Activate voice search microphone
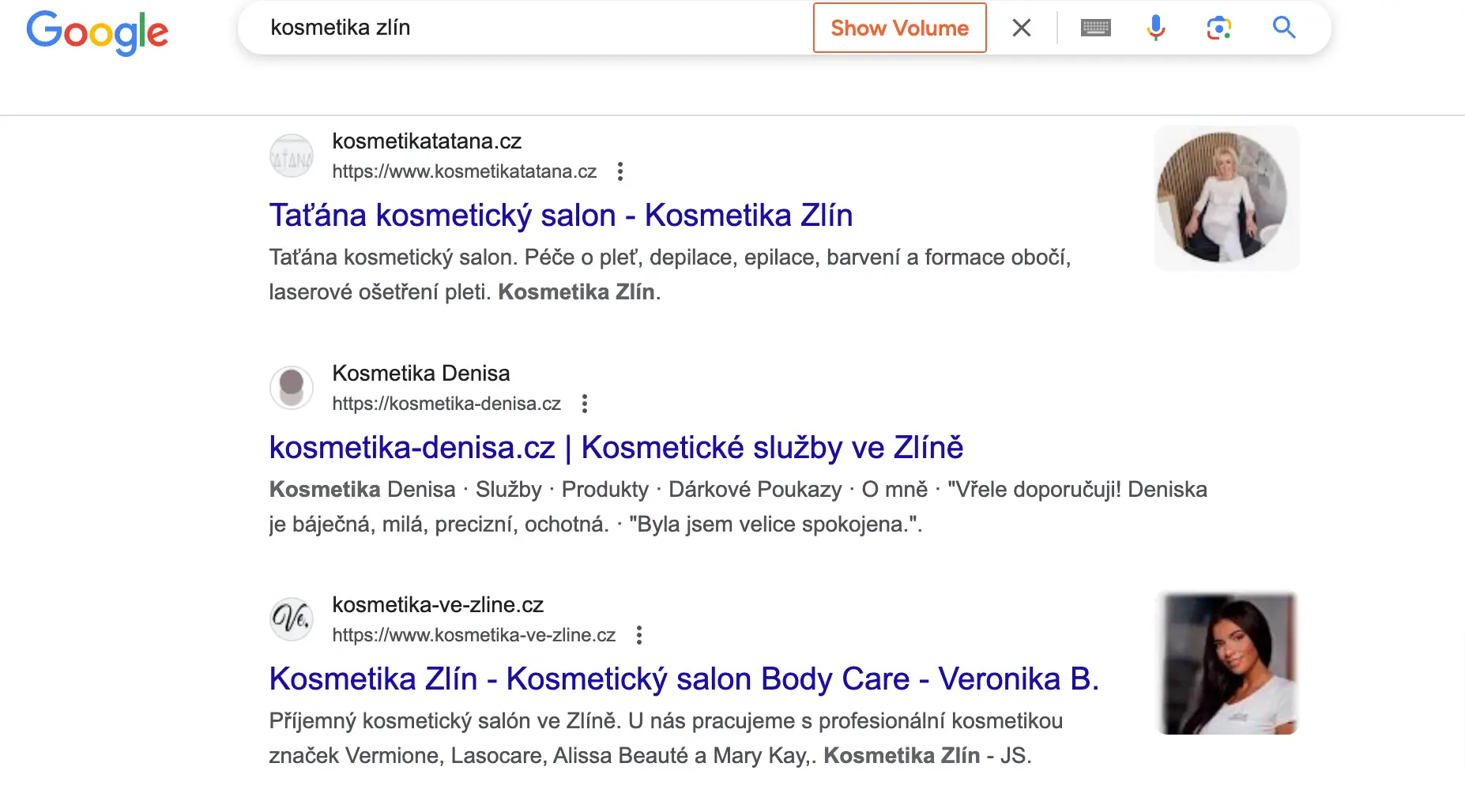 pos(1155,27)
